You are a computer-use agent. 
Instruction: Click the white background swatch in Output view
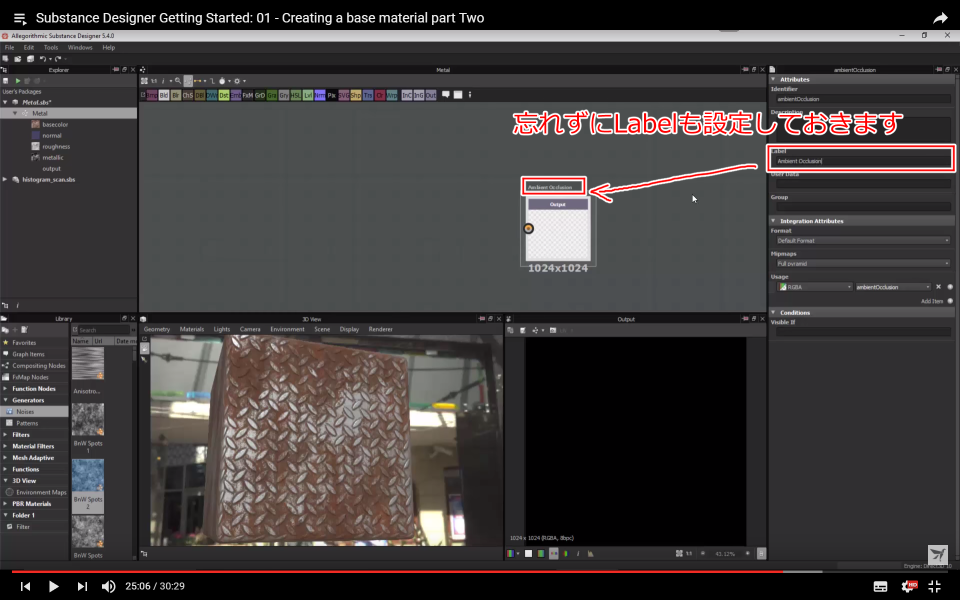click(x=528, y=553)
